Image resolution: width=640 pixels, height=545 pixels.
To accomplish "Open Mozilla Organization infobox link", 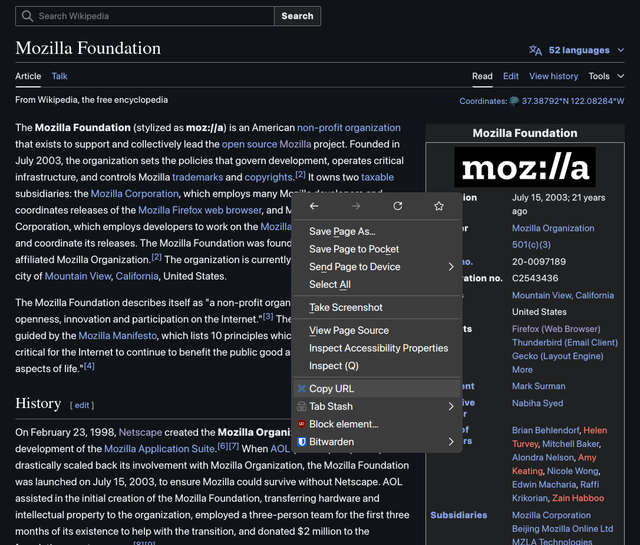I will click(553, 228).
